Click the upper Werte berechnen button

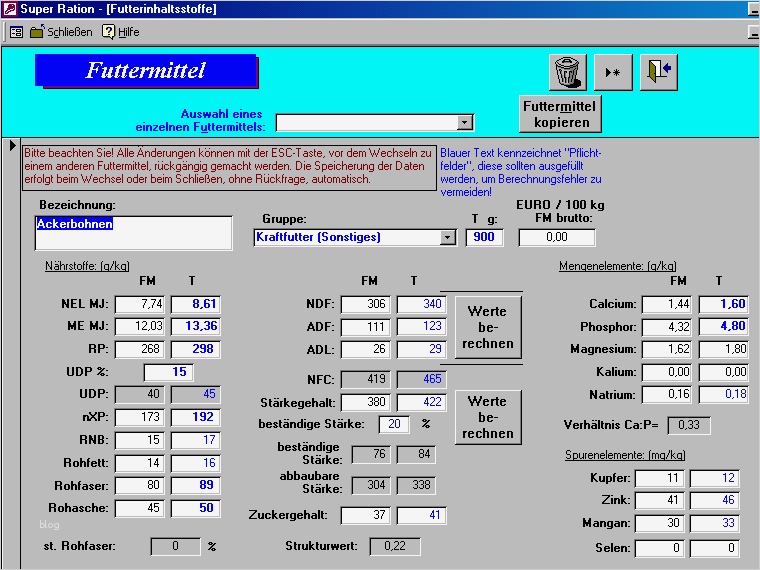point(488,327)
